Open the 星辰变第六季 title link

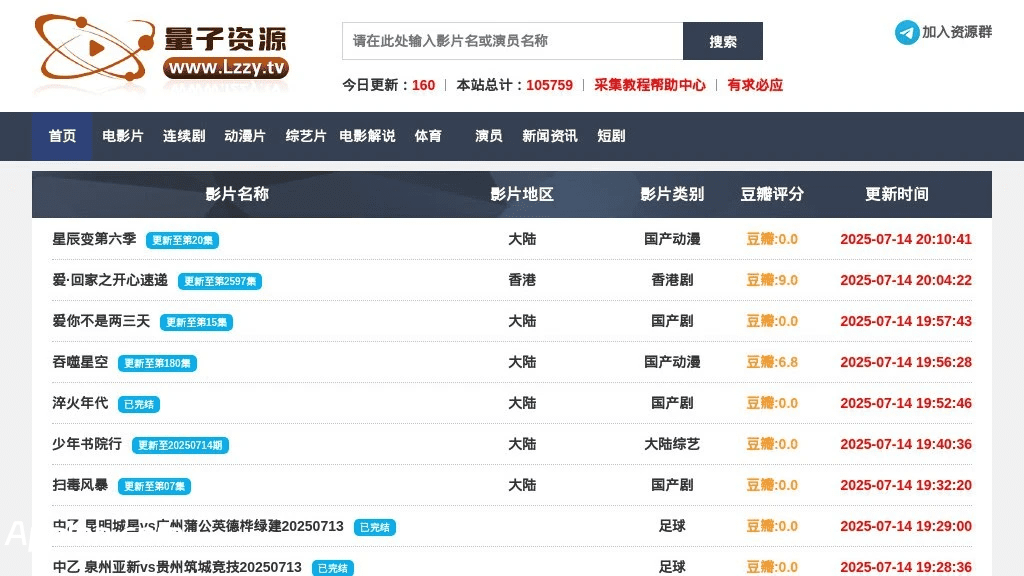94,239
